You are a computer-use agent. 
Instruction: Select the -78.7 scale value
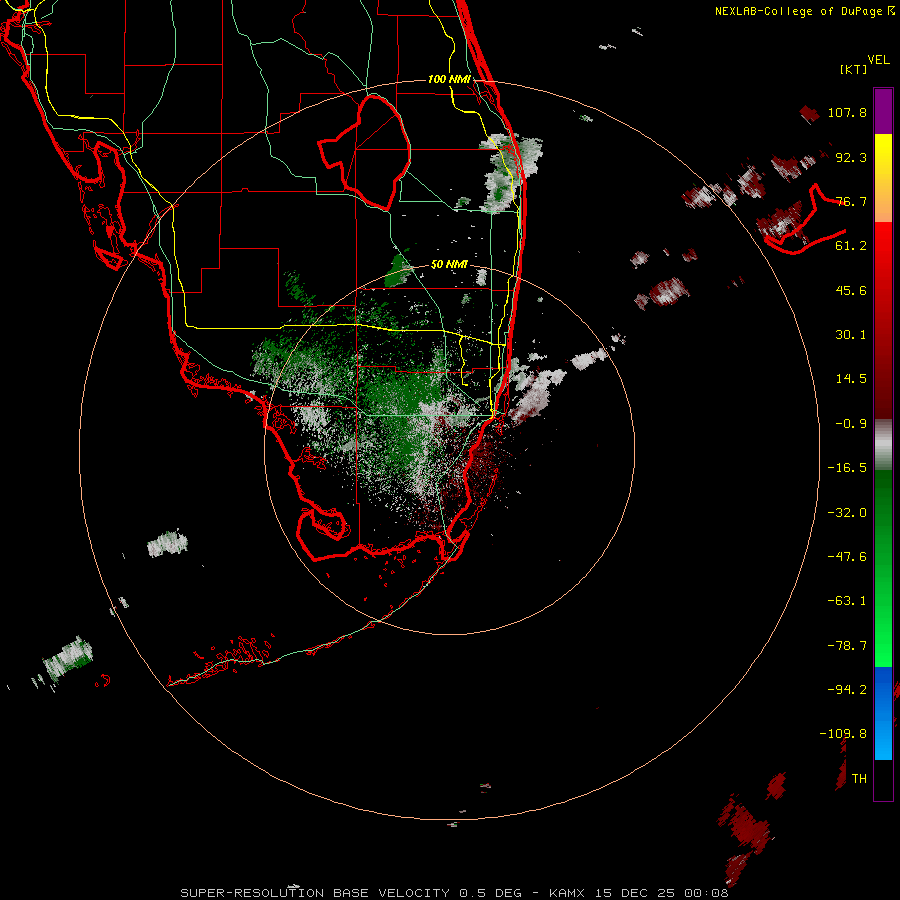point(847,646)
